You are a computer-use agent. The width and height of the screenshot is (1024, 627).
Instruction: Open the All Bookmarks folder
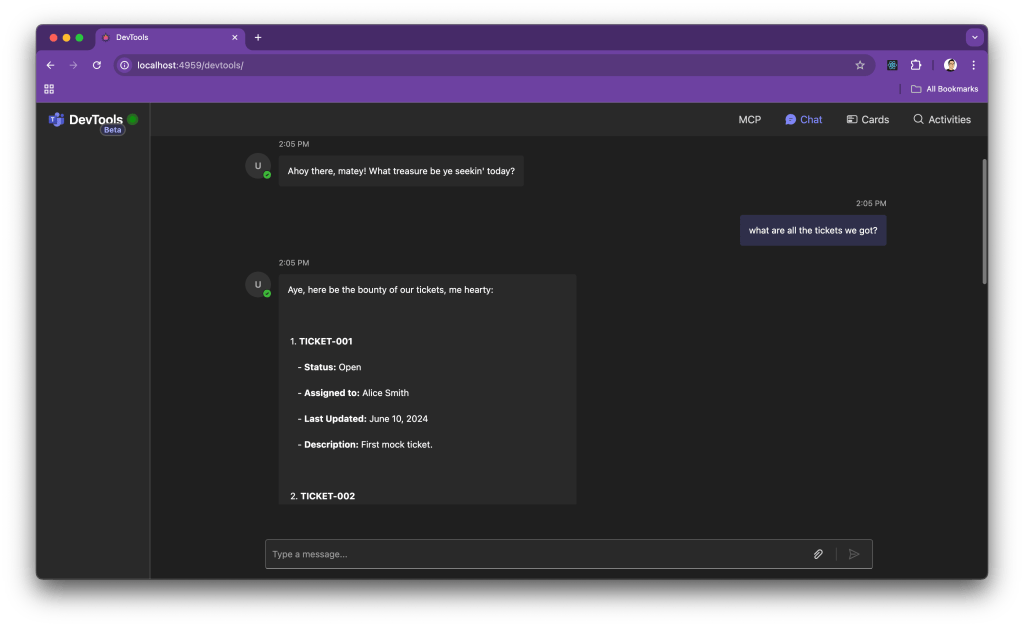click(x=944, y=89)
